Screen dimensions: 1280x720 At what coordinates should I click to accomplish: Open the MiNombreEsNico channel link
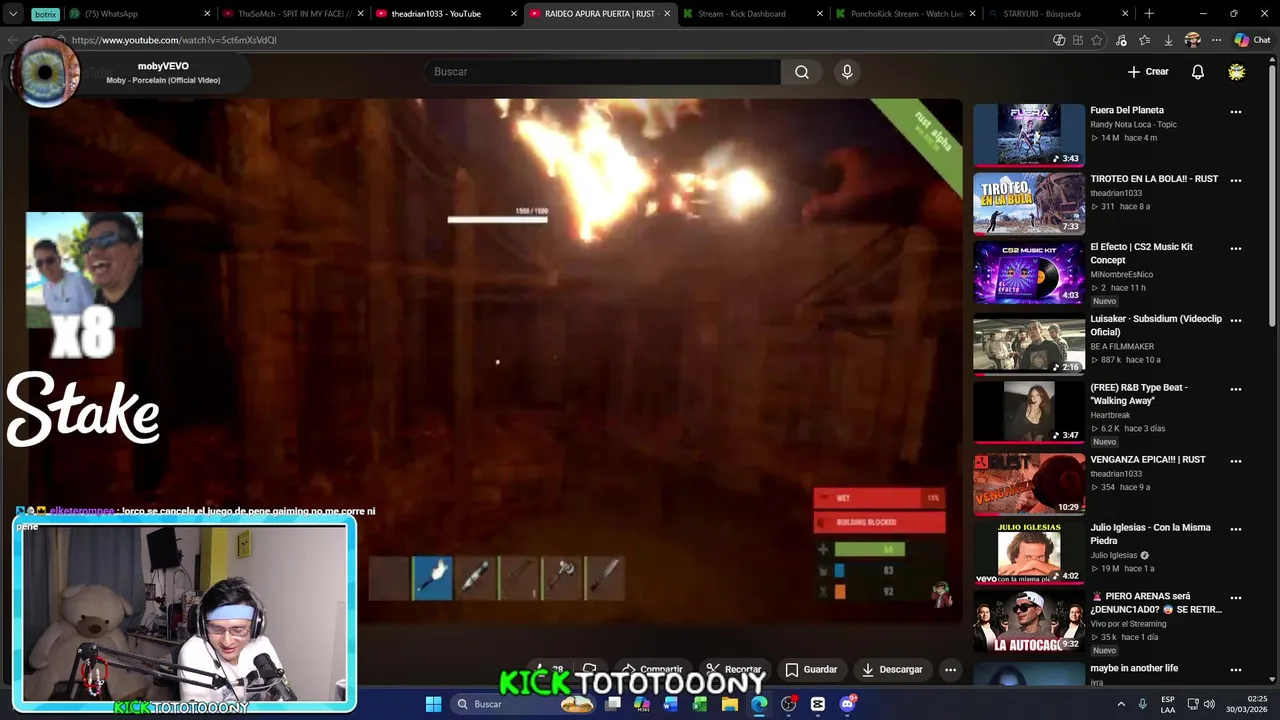coord(1121,274)
